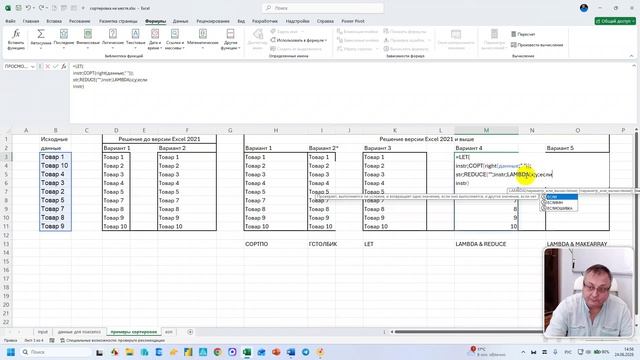Collapse the ribbon with the chevron
Viewport: 640px width, 360px height.
click(631, 56)
